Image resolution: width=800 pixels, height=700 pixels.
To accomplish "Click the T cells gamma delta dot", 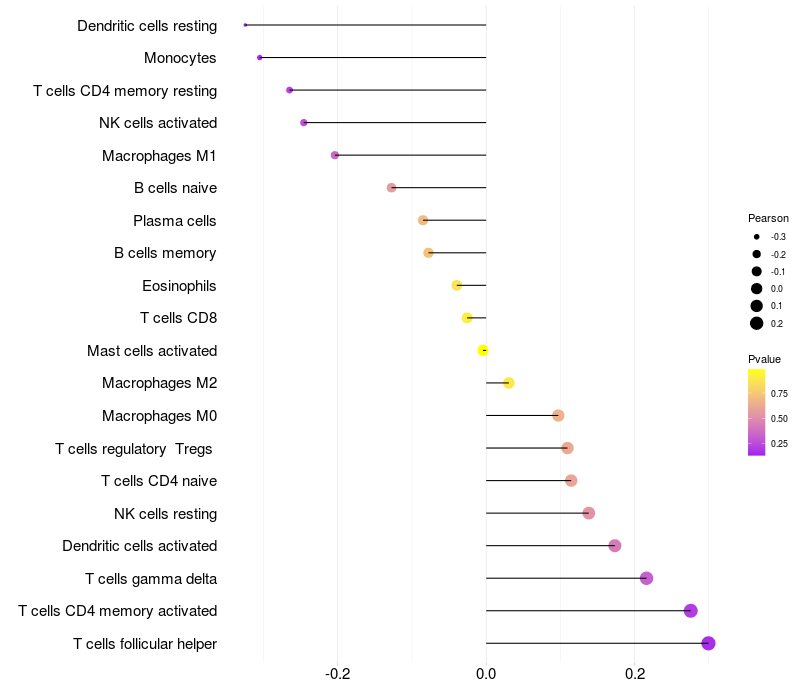I will coord(646,578).
